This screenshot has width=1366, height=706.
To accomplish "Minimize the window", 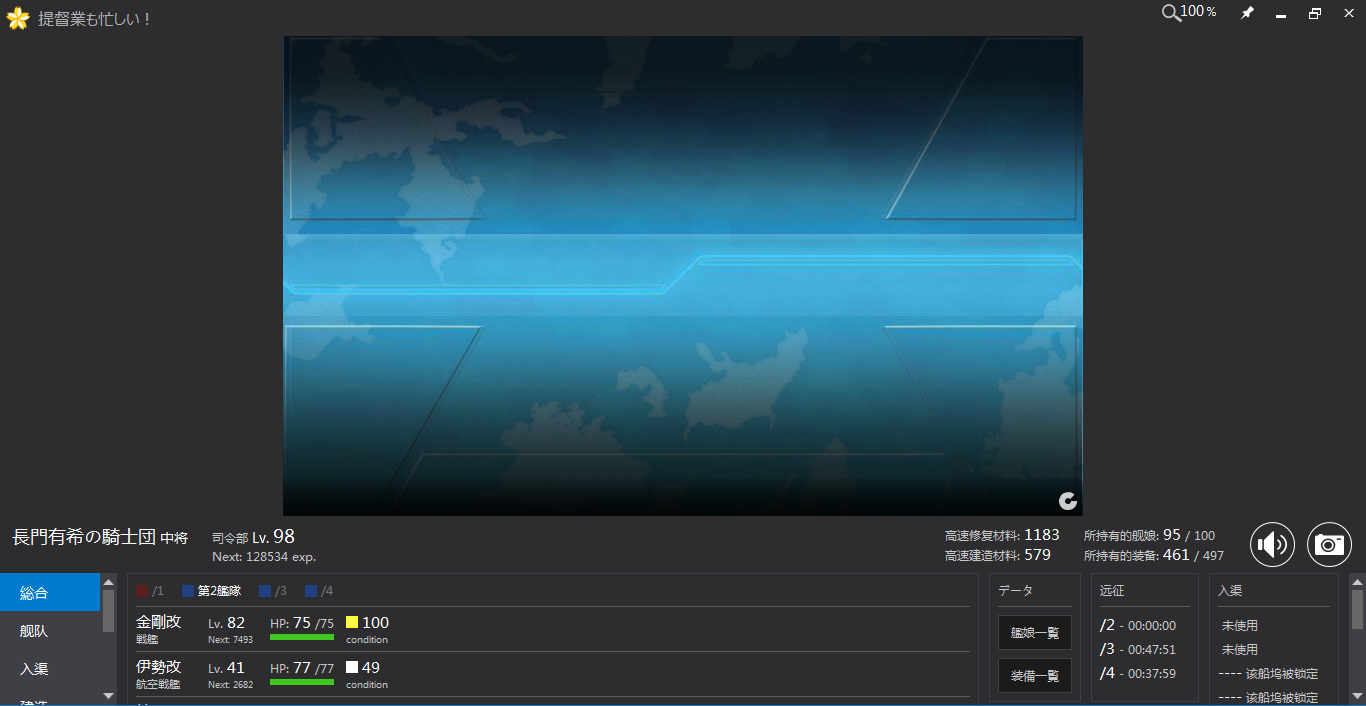I will (x=1280, y=14).
